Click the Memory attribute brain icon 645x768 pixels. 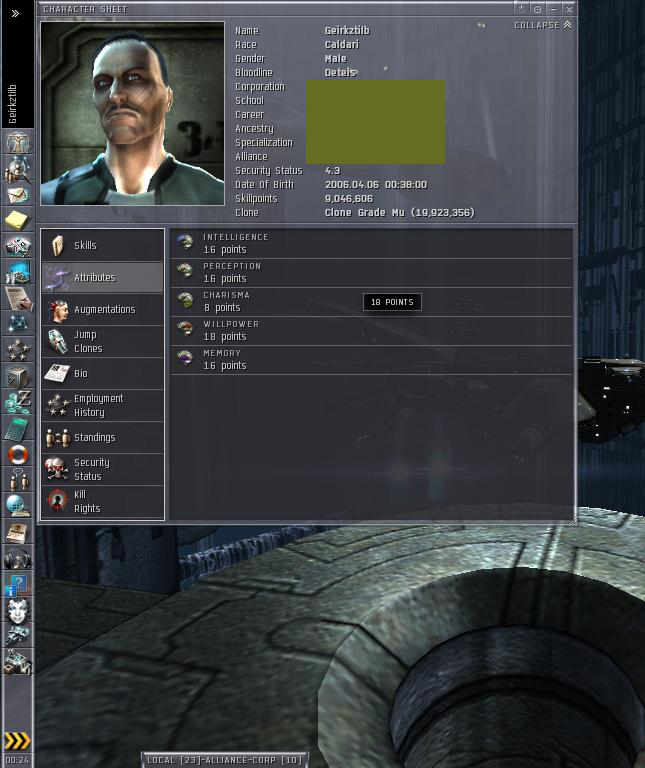185,358
